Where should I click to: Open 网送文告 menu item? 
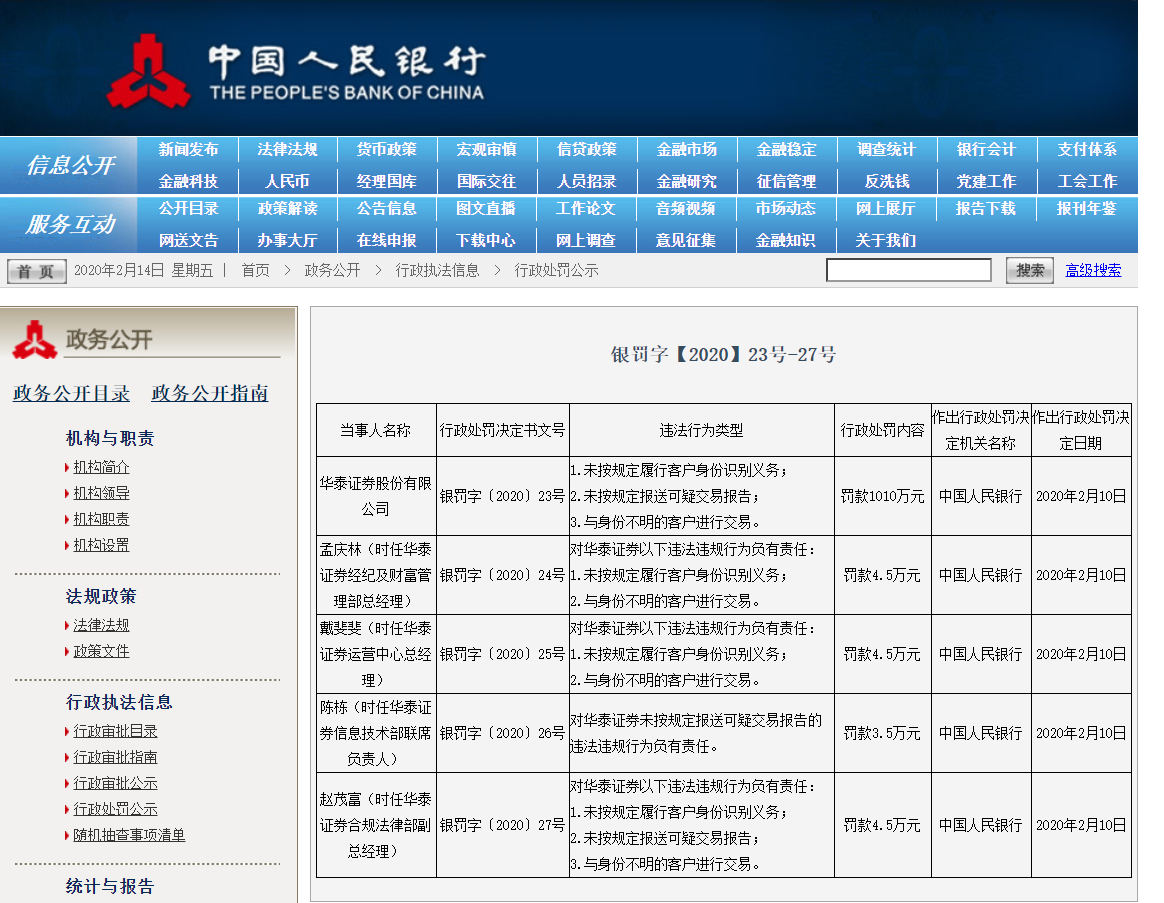tap(188, 241)
